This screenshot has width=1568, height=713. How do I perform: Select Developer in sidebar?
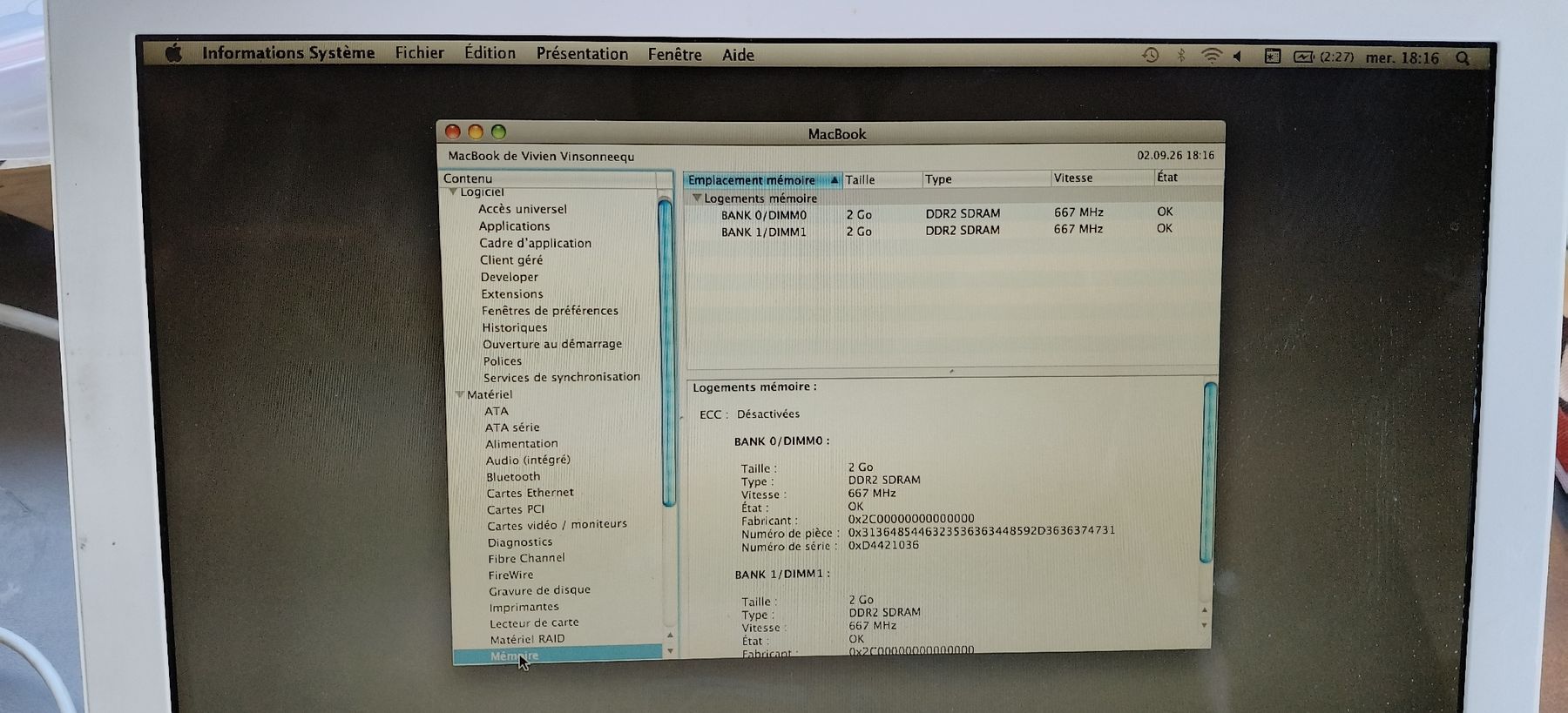(x=509, y=277)
